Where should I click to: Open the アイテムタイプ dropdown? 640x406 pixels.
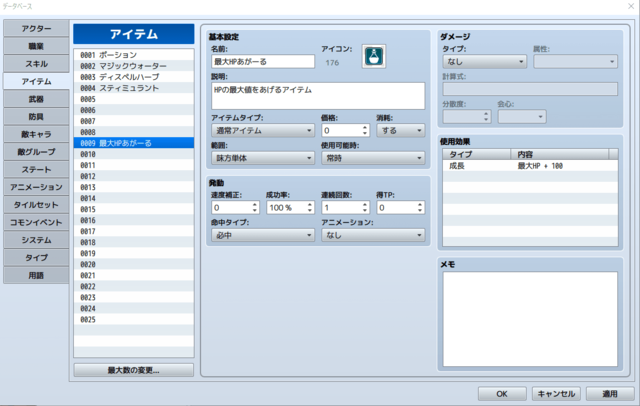tap(263, 131)
